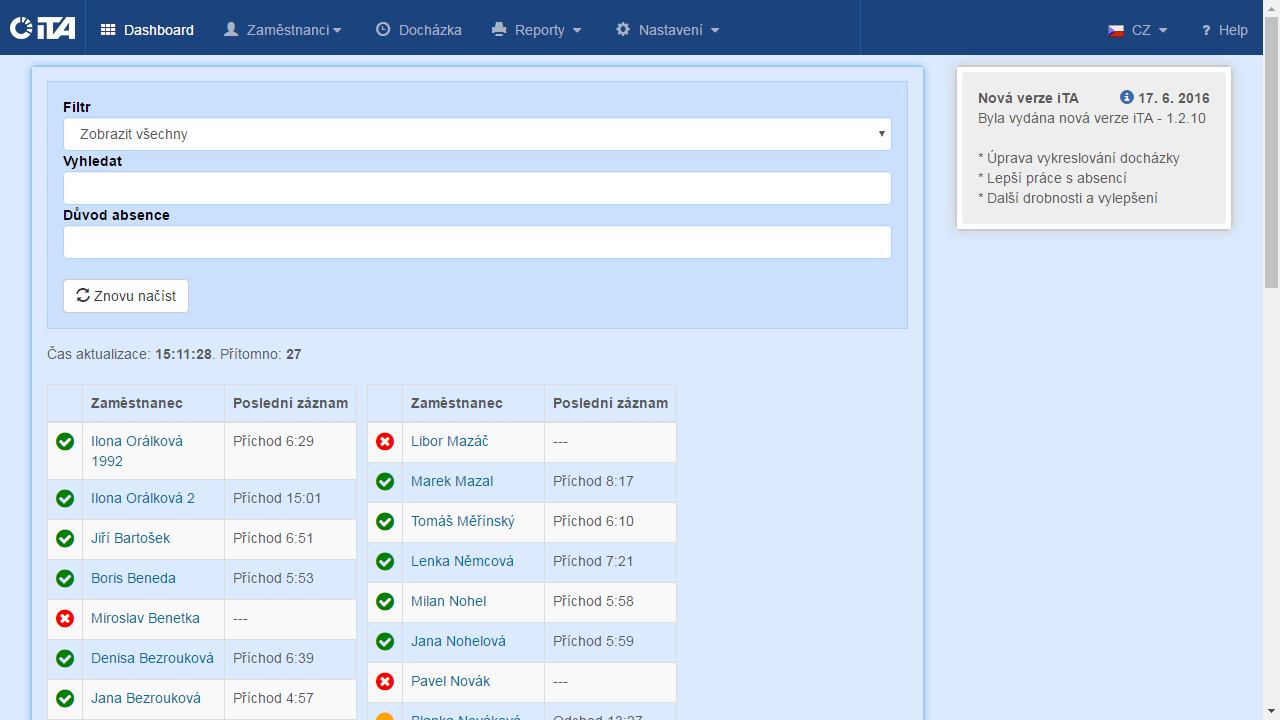Click the green check status icon for Jiří Bartošek

[x=65, y=538]
